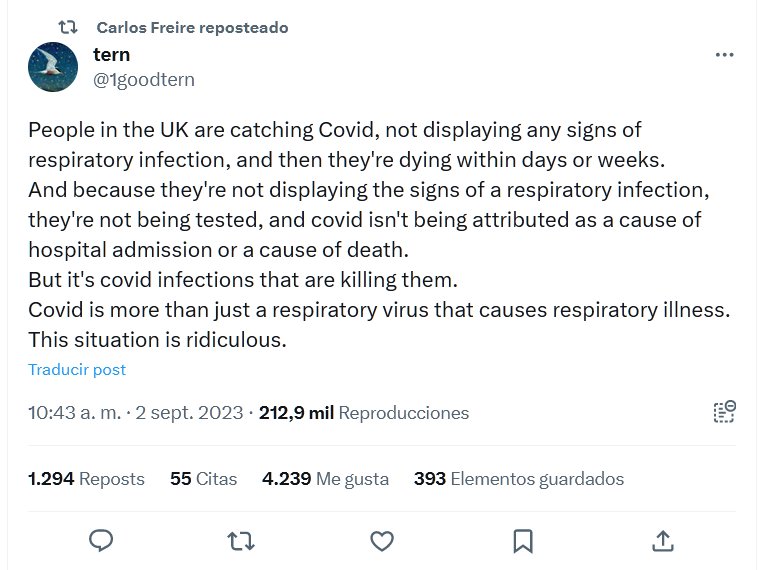Viewport: 770px width, 570px height.
Task: Open the 10:43 a. m. timestamp link
Action: 133,412
